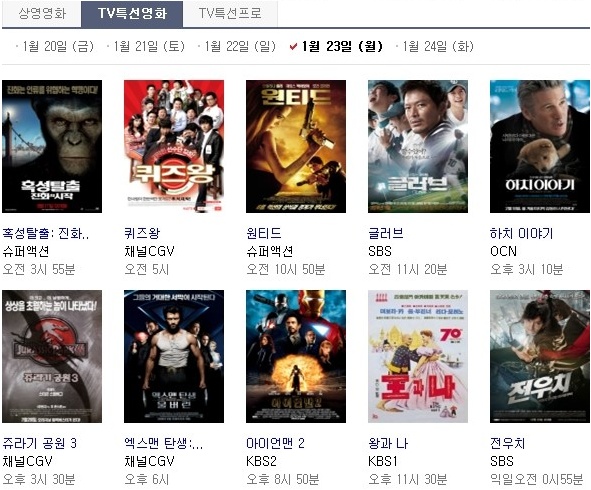This screenshot has width=591, height=490.
Task: Select the checked date 1월 23일 (월)
Action: [341, 46]
